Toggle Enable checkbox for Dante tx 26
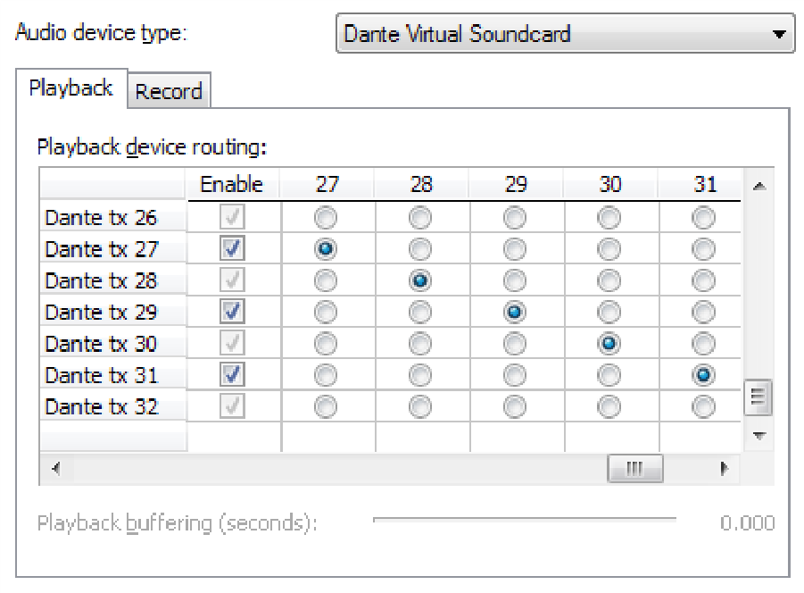Viewport: 804px width, 593px height. point(232,217)
